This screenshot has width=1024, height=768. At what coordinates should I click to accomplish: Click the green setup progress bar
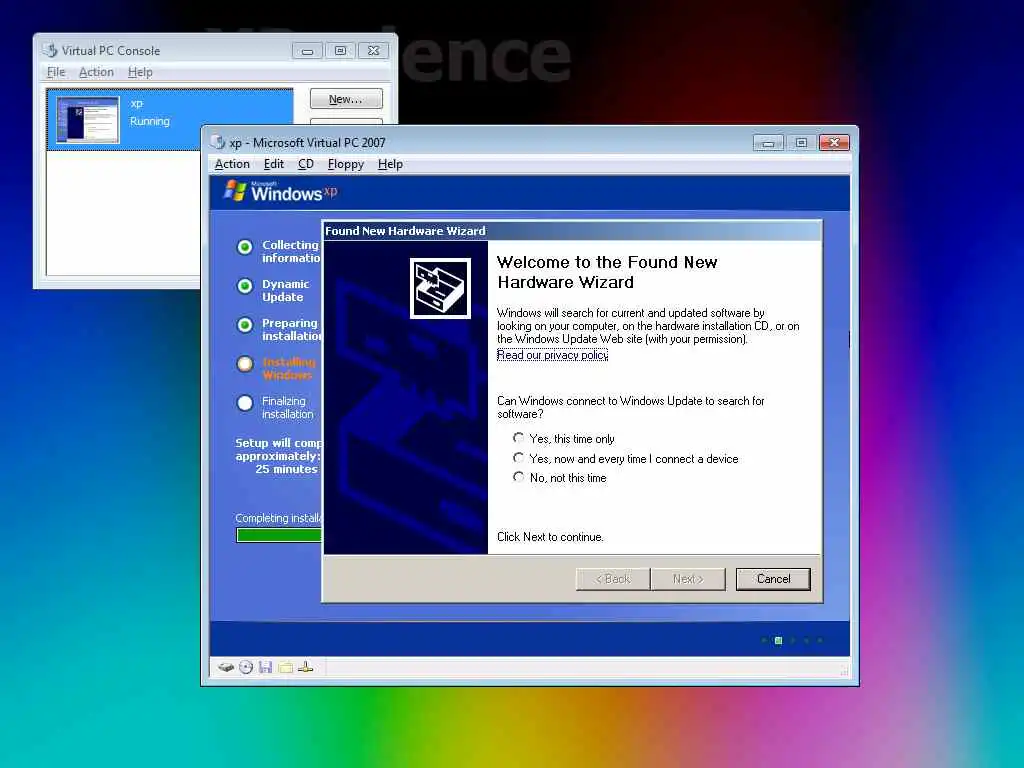(x=279, y=536)
